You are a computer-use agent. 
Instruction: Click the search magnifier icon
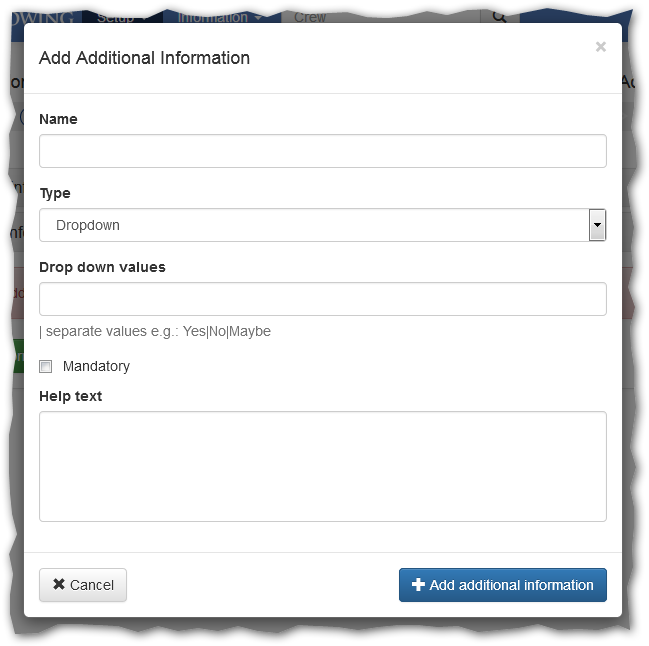(499, 16)
